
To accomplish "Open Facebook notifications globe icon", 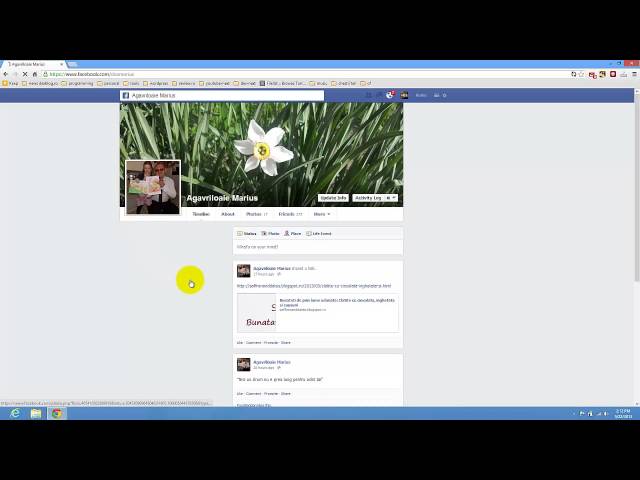I will click(x=390, y=95).
